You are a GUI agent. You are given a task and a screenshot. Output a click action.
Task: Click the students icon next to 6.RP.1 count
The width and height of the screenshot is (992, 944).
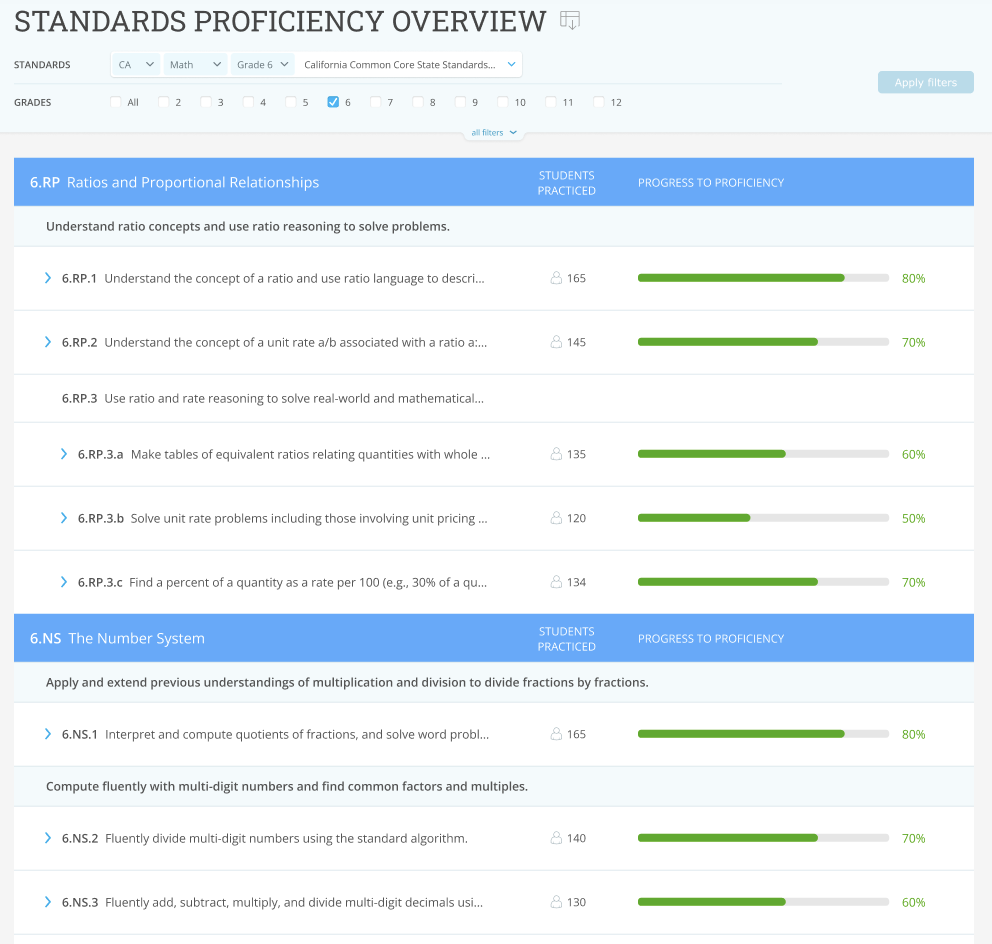[556, 278]
